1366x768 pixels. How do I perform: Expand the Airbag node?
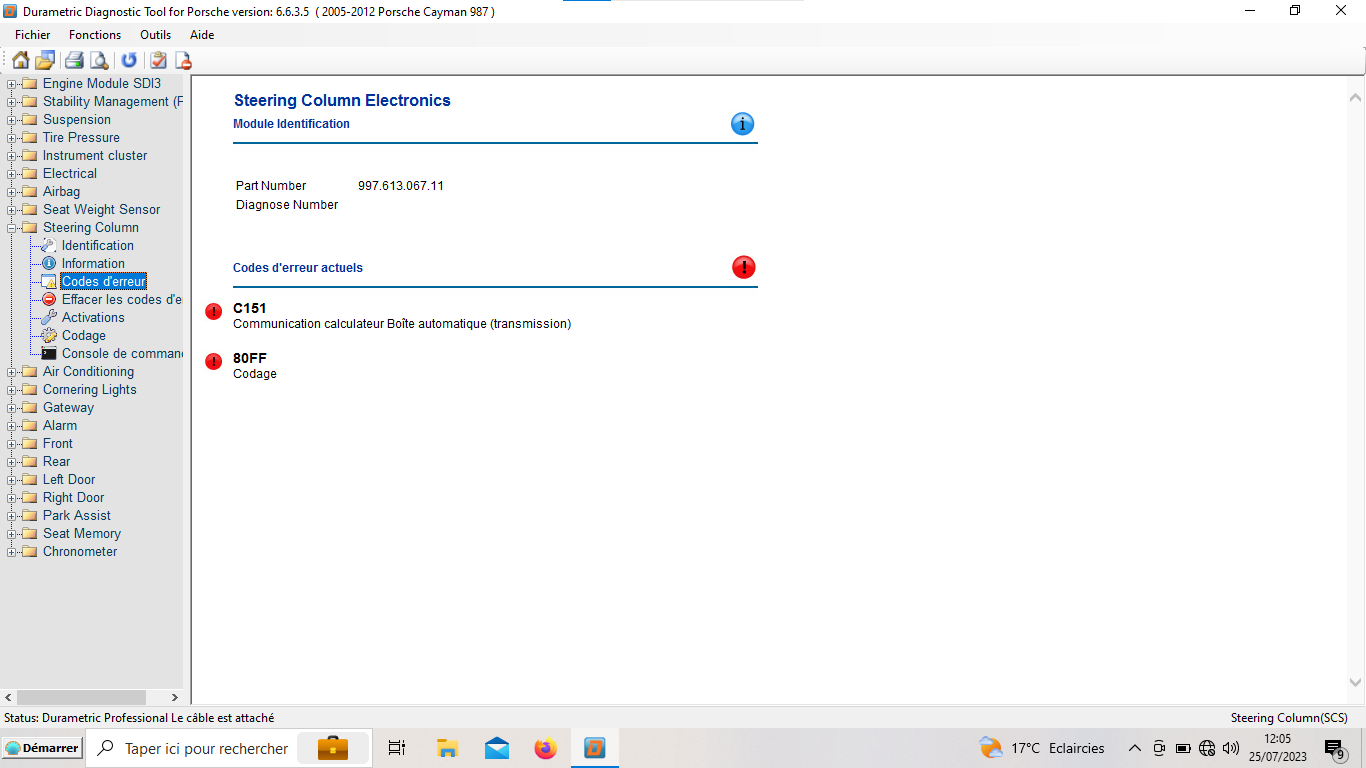click(x=12, y=192)
